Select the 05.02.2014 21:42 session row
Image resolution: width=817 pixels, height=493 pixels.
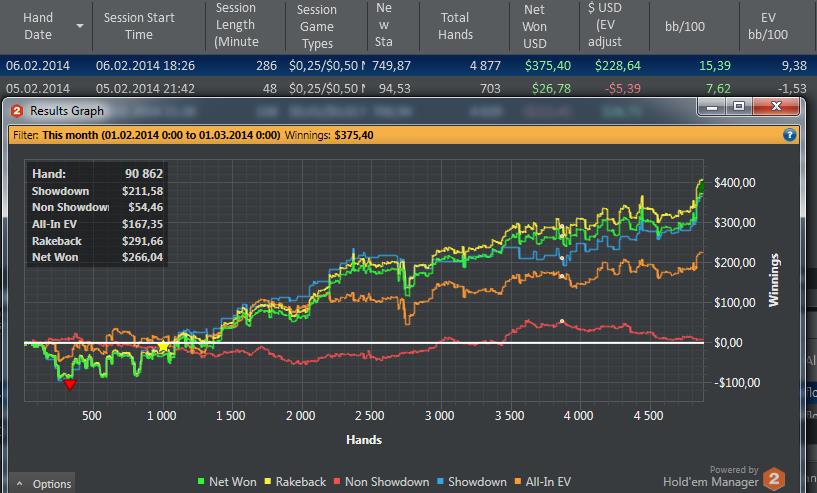coord(408,88)
